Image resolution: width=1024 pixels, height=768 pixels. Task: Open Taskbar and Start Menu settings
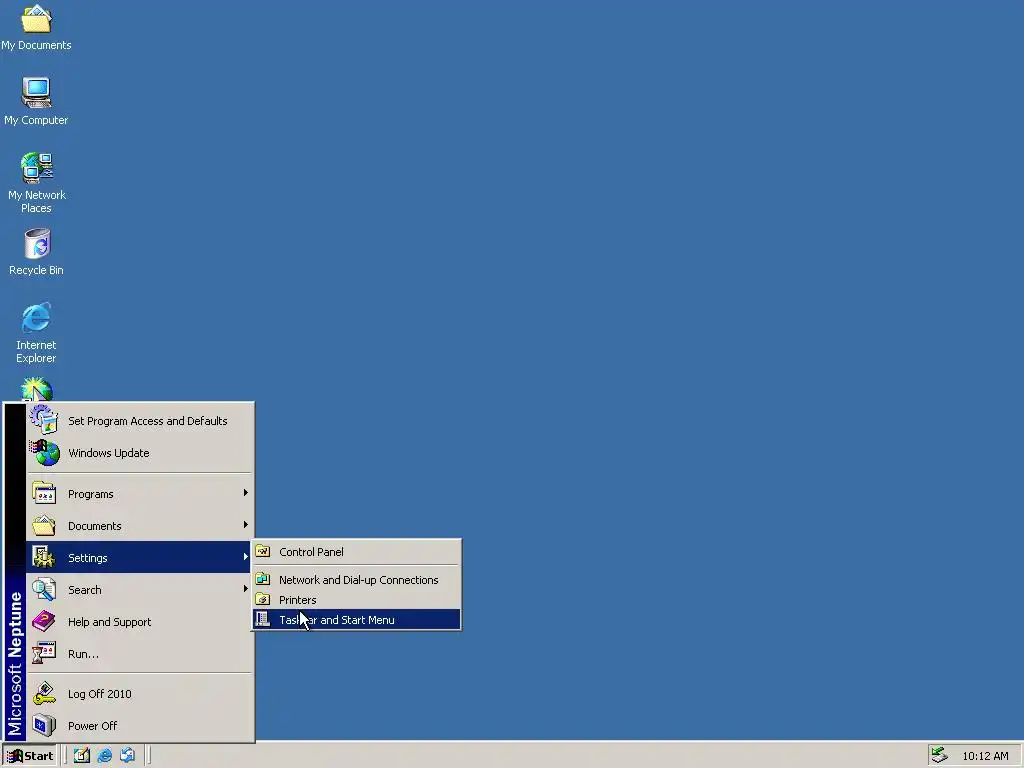(x=357, y=620)
